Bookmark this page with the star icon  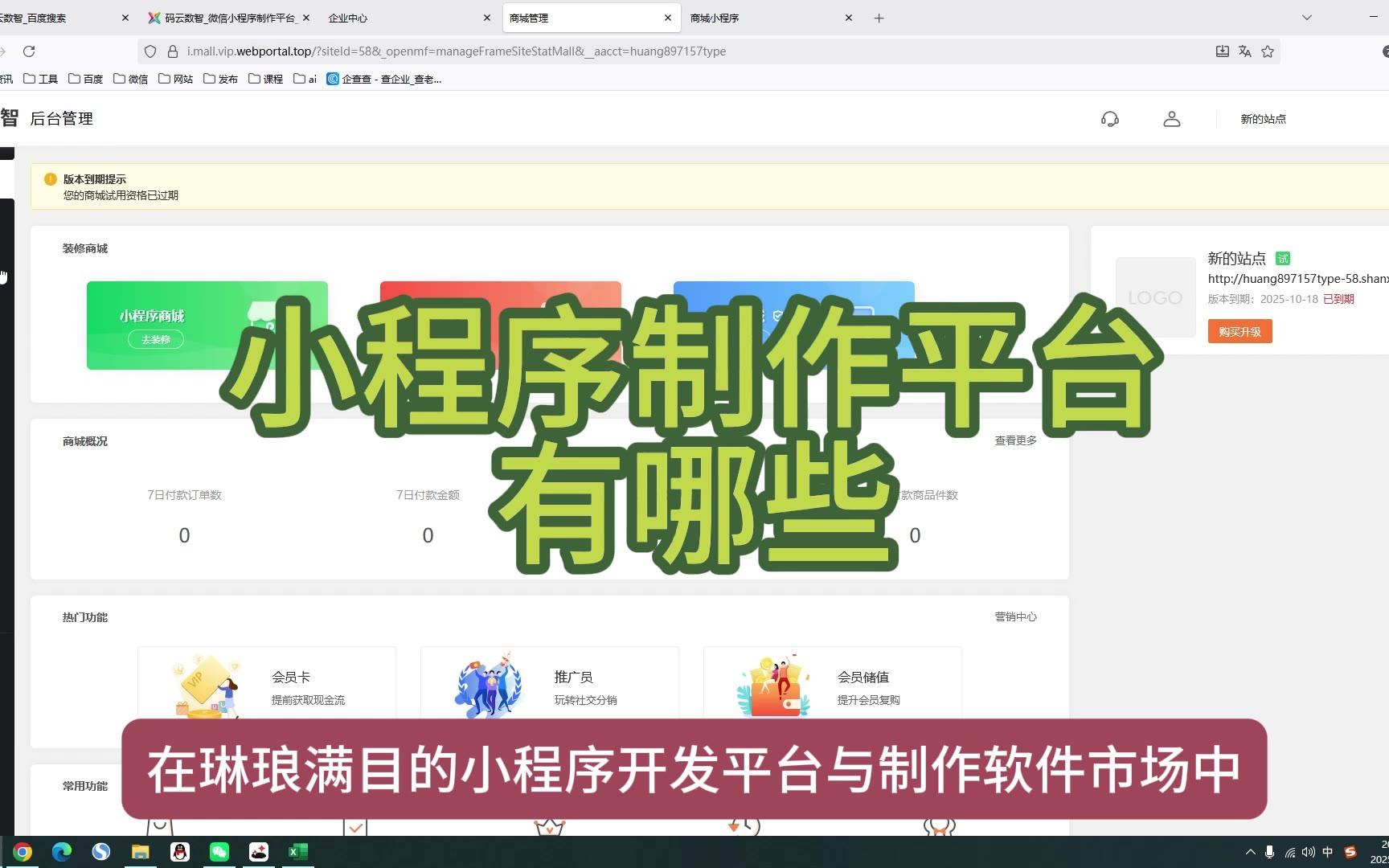1268,51
